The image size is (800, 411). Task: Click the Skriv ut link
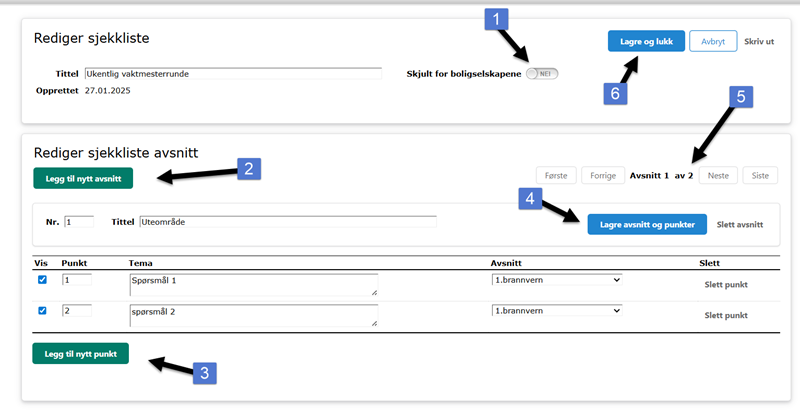[760, 41]
